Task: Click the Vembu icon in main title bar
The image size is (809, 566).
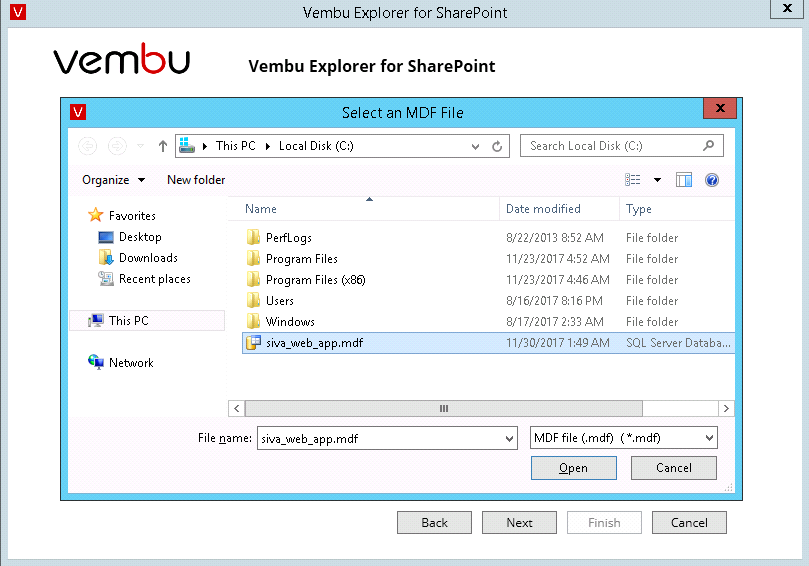Action: point(18,12)
